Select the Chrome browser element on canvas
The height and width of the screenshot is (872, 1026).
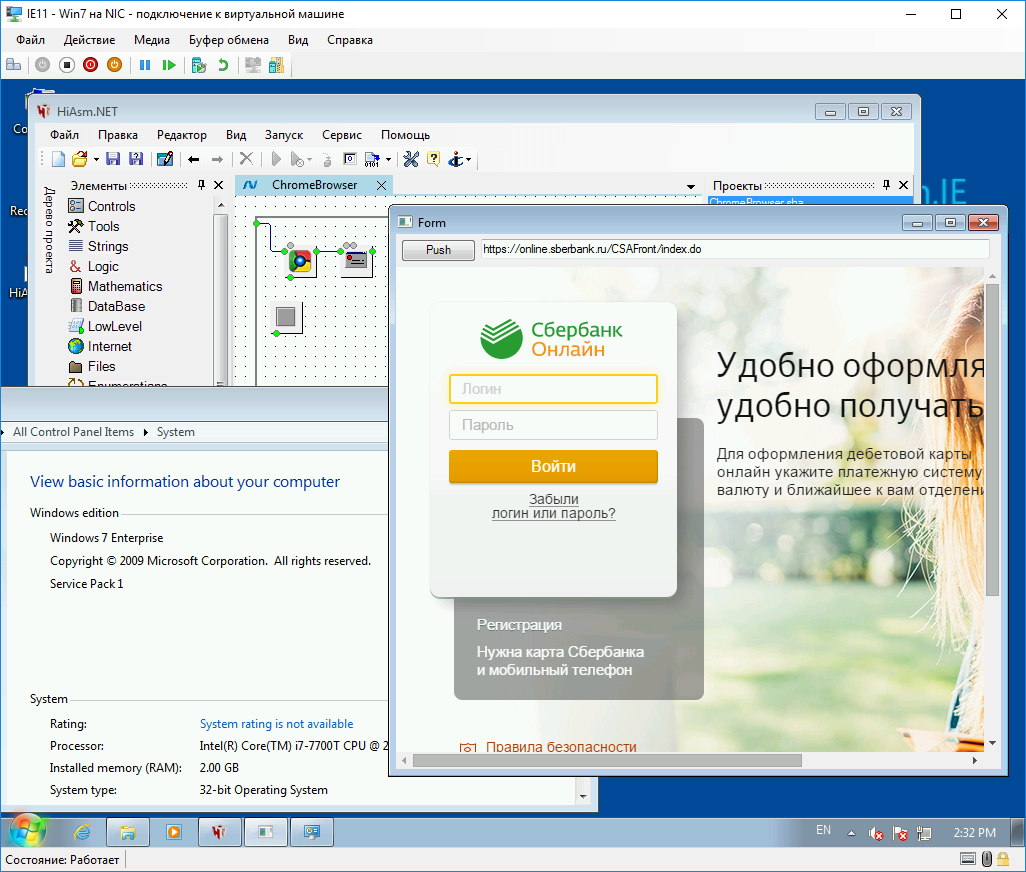click(299, 261)
